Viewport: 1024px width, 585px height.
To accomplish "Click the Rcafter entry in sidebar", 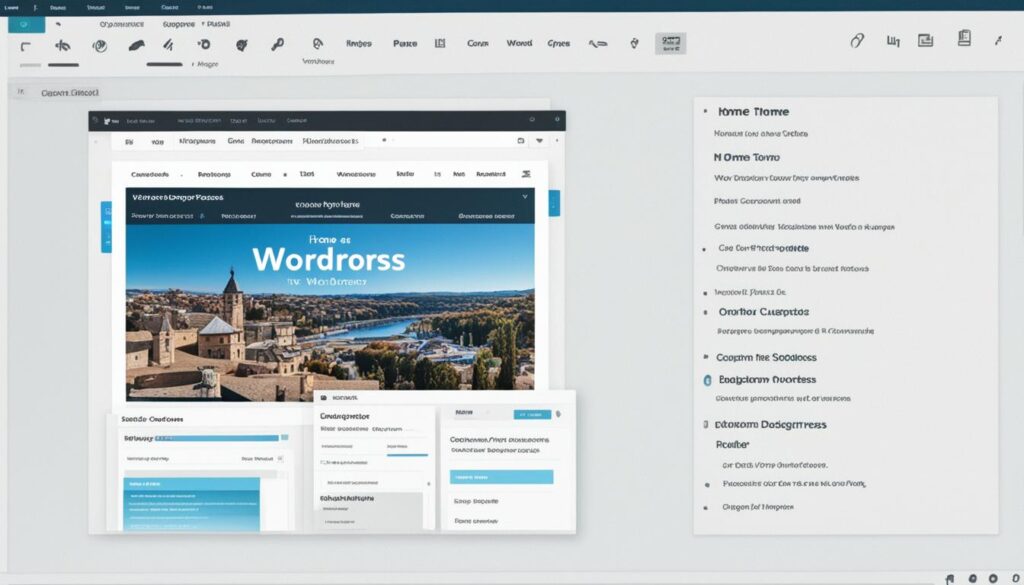I will pos(732,445).
